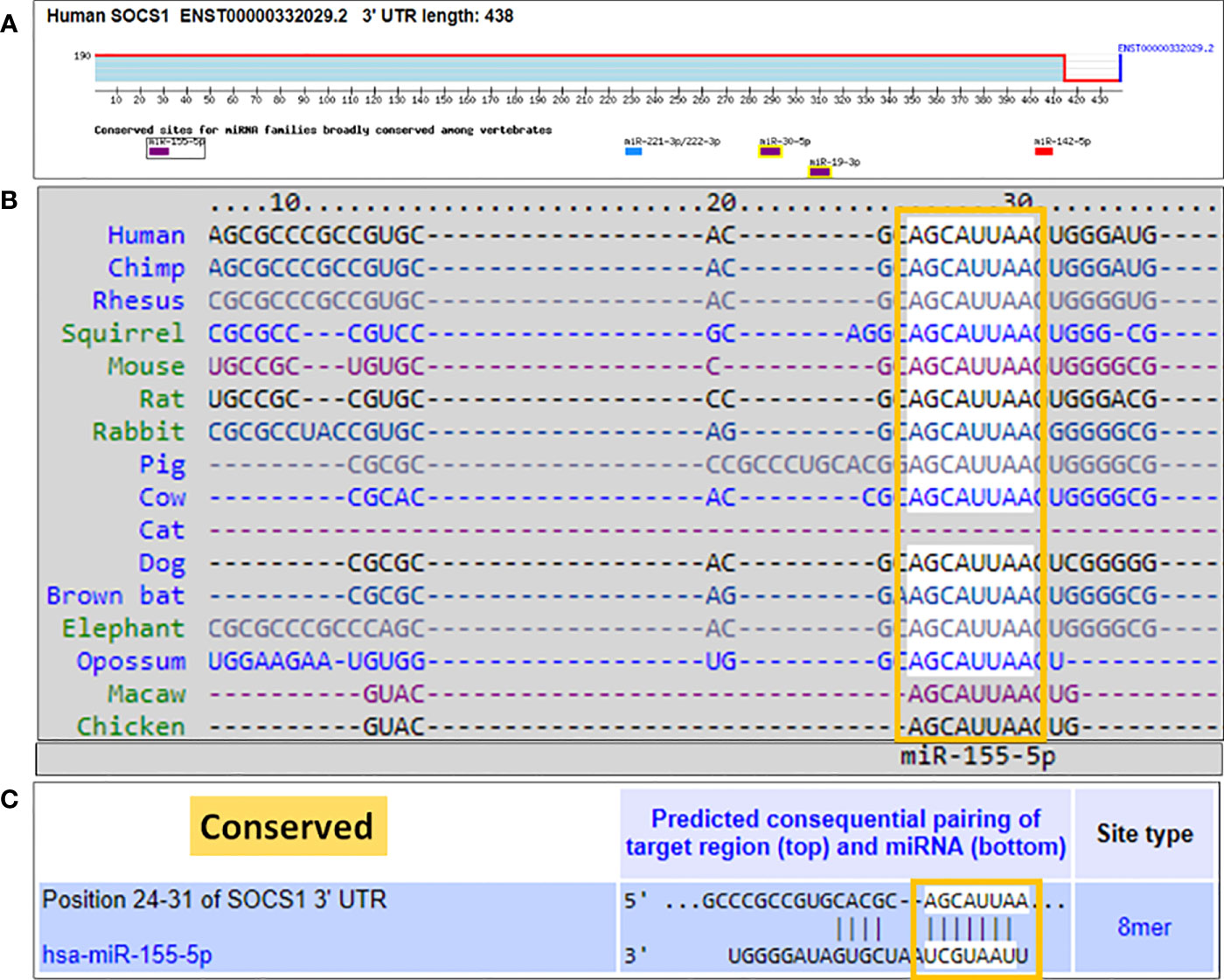Open the hsa-miR-155-5p link

128,955
